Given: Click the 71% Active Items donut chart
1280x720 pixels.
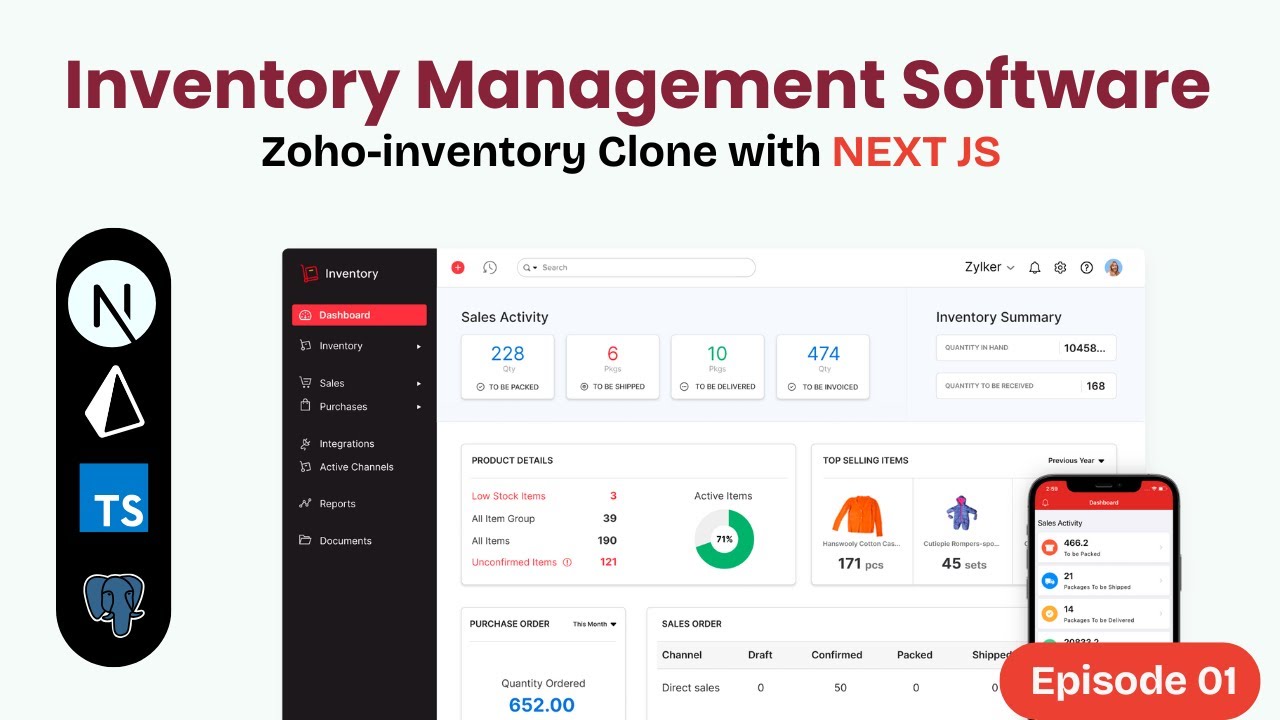Looking at the screenshot, I should point(724,539).
